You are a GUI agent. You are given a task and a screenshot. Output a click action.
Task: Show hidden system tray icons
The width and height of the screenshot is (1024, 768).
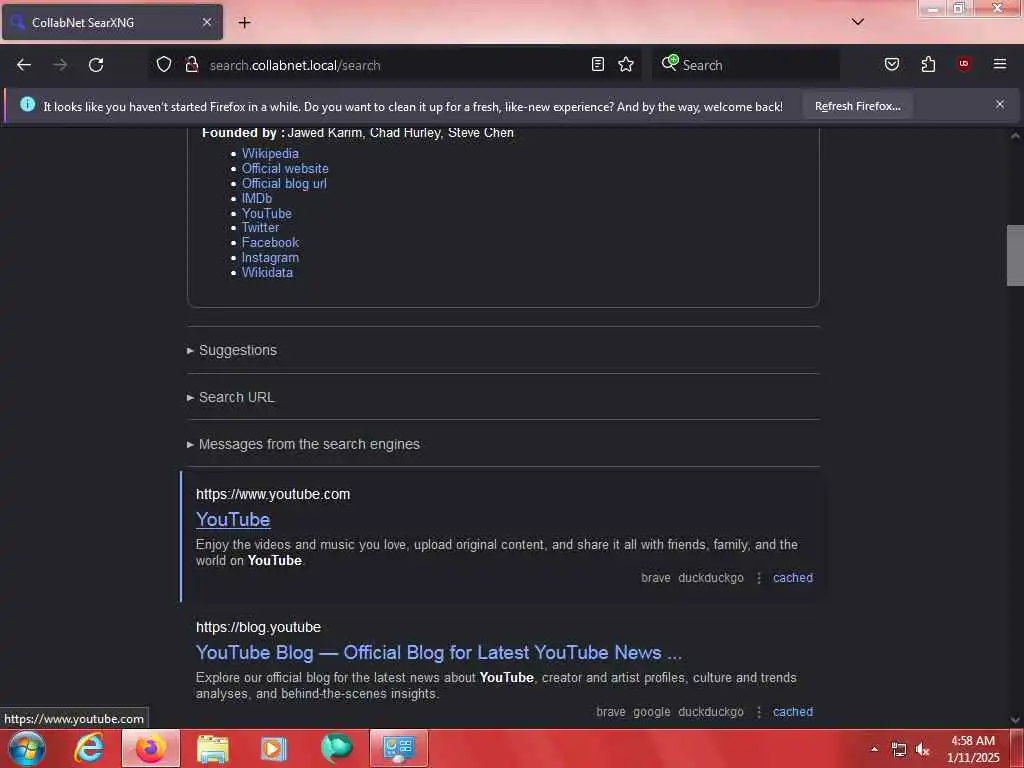(x=874, y=749)
